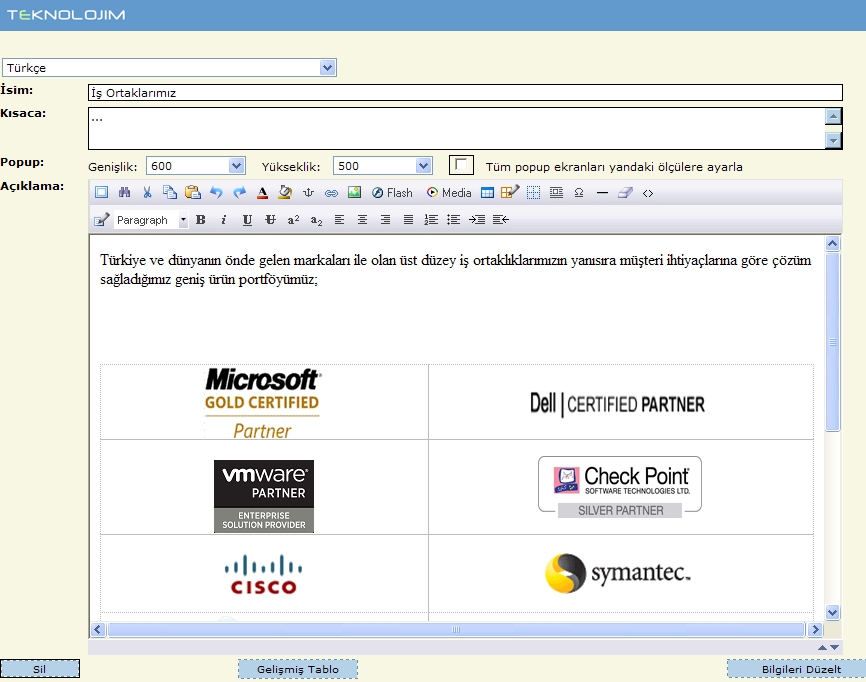
Task: Shrink editor with the resize up arrow
Action: 822,647
